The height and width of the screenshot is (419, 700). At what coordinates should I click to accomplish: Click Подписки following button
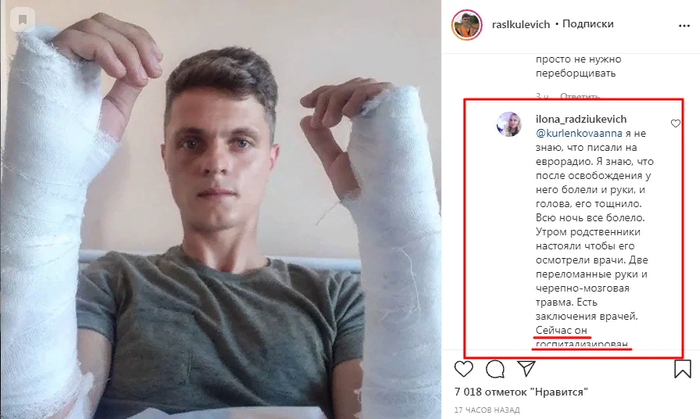click(588, 24)
